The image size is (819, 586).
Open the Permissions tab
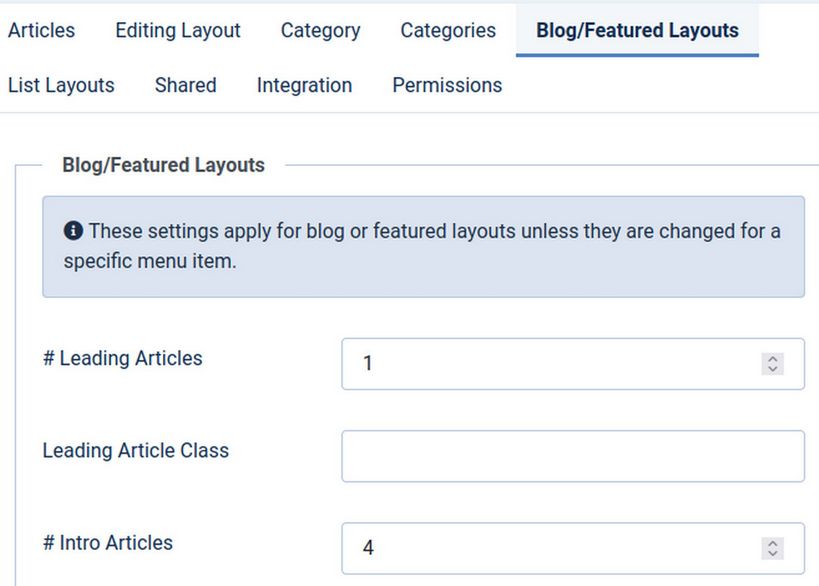tap(447, 85)
